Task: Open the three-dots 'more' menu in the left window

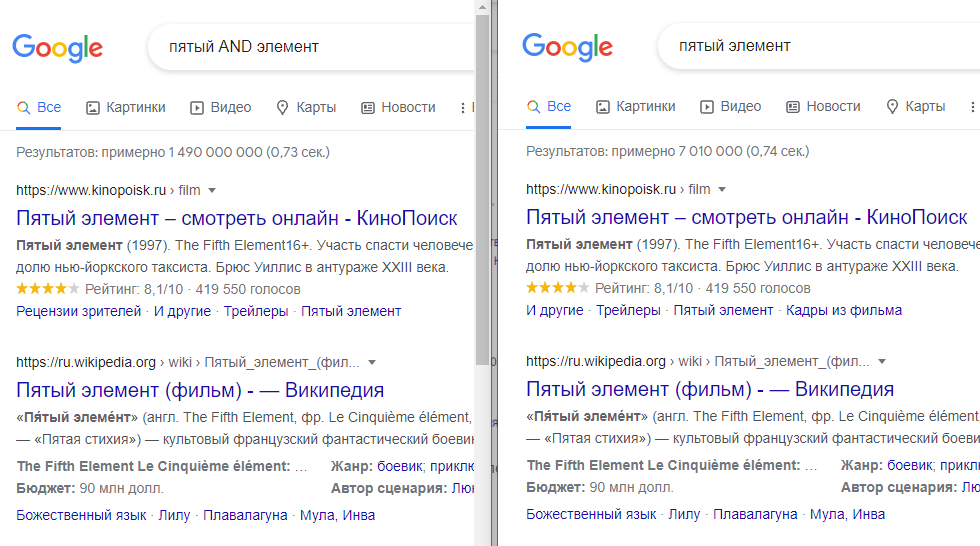Action: 463,108
